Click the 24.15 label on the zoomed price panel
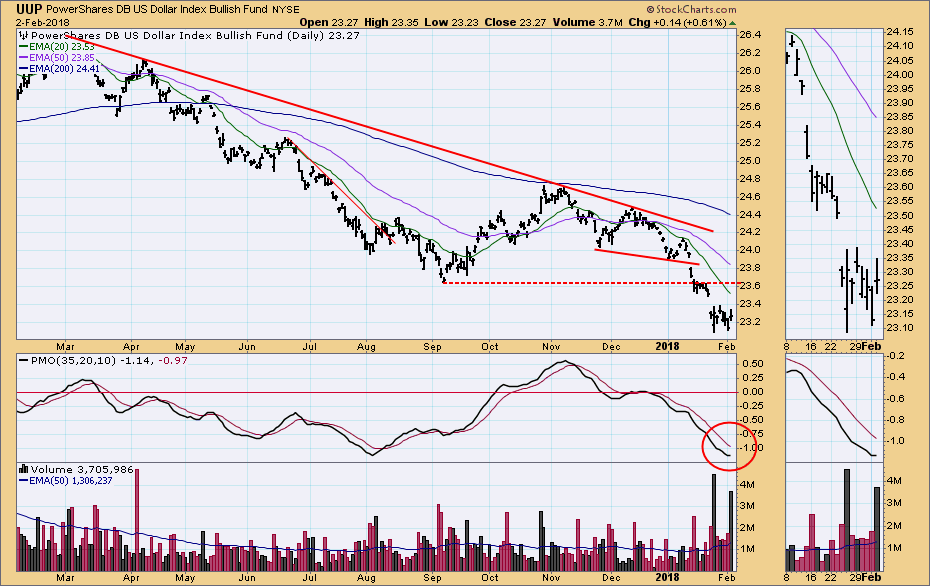The image size is (930, 586). coord(900,31)
